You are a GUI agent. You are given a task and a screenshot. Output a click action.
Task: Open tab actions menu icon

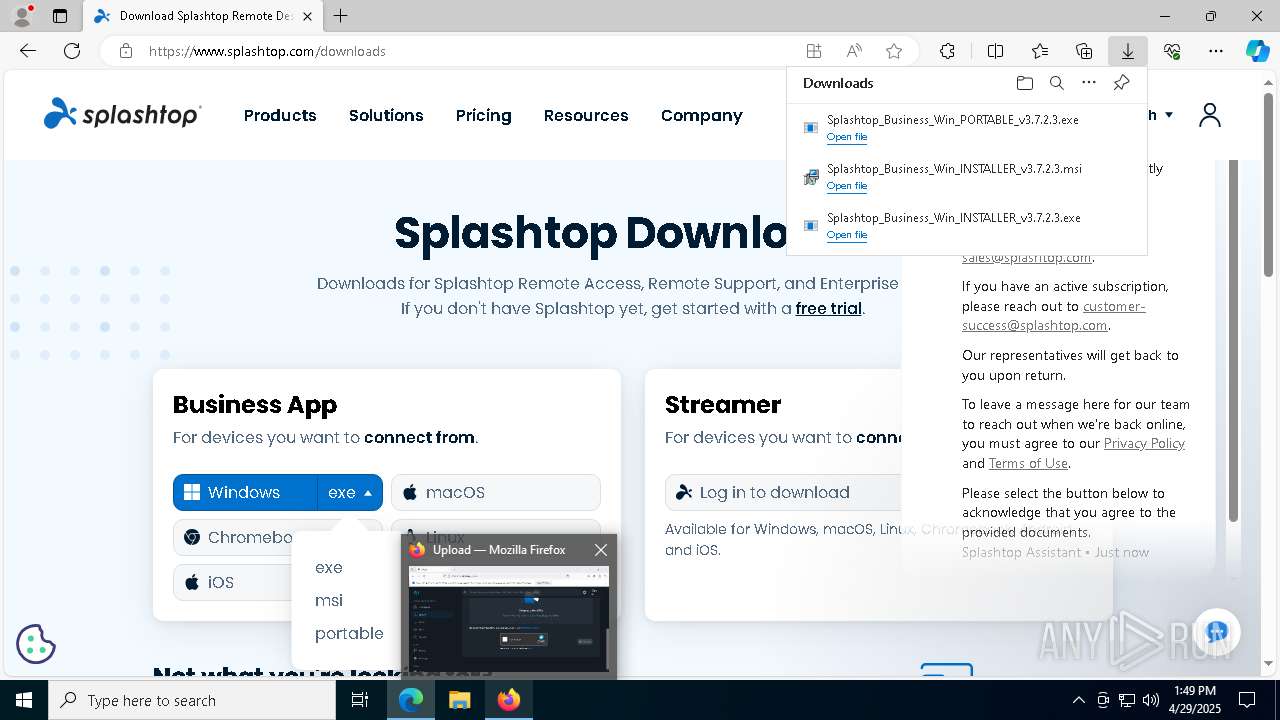[60, 16]
